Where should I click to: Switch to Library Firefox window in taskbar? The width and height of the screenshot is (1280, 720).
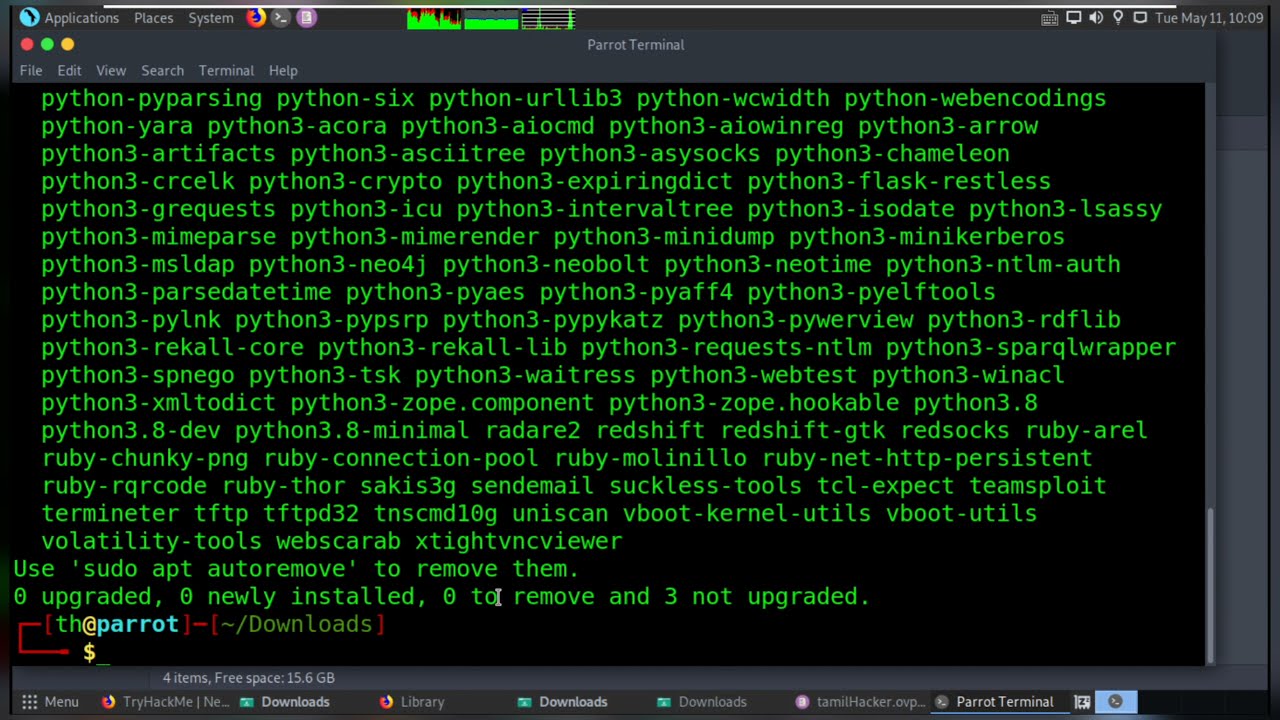(x=412, y=702)
